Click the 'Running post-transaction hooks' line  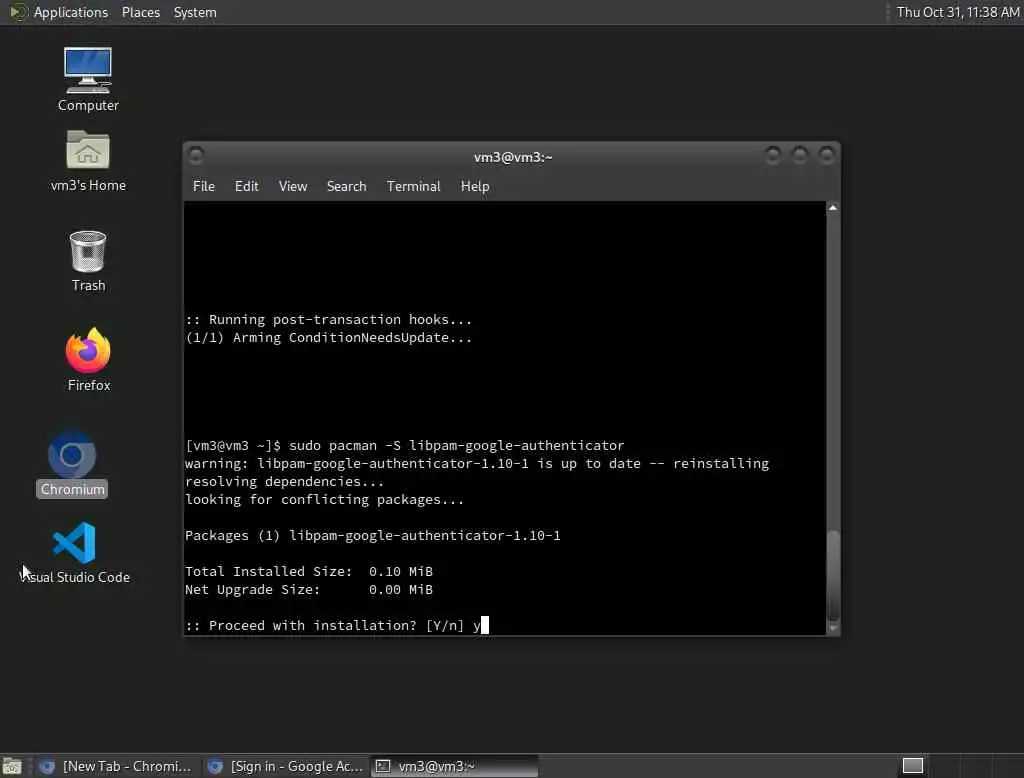click(x=328, y=319)
